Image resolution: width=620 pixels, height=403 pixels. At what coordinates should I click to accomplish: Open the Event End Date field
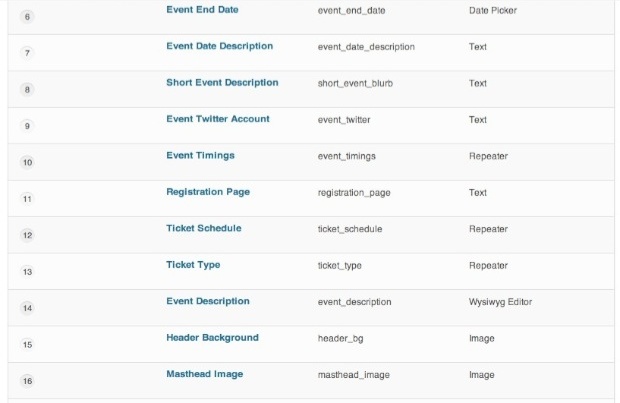202,9
